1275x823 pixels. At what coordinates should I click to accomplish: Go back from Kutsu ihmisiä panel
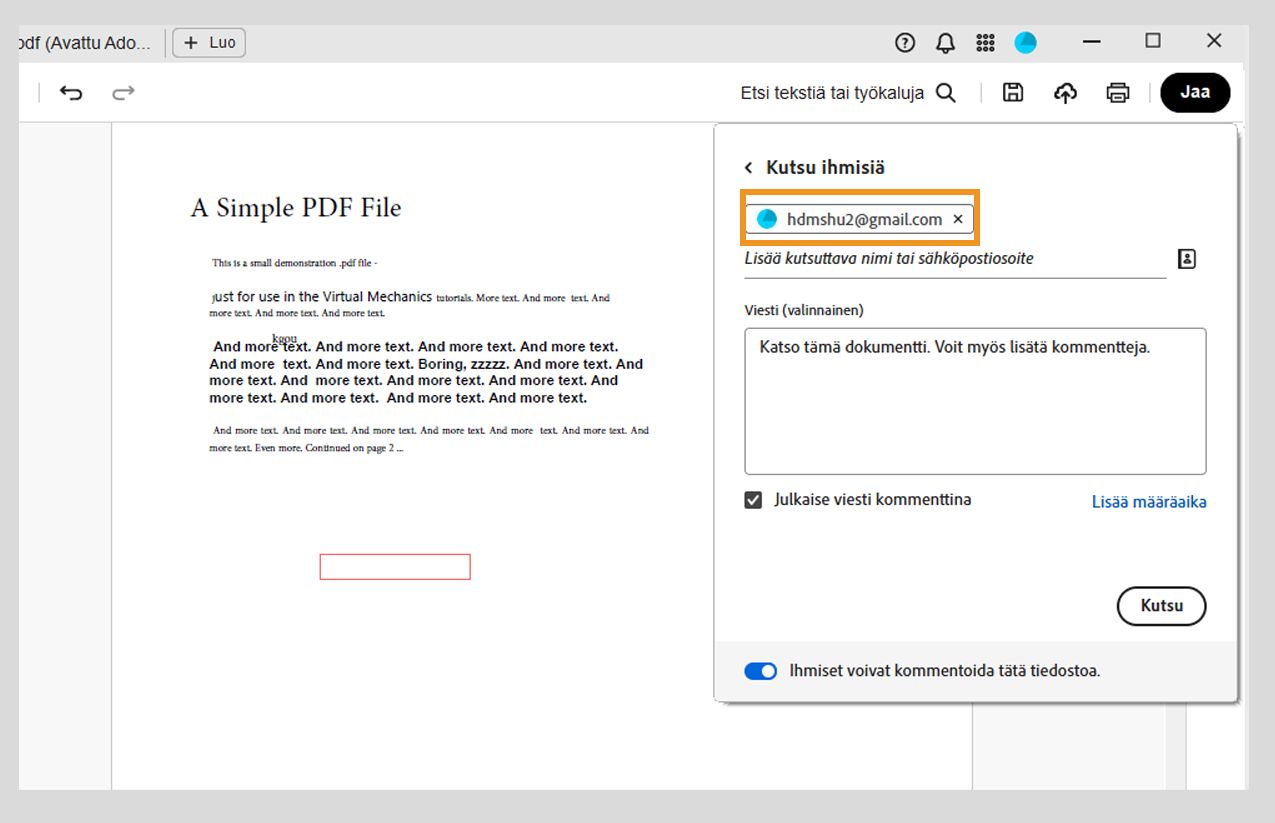coord(746,167)
